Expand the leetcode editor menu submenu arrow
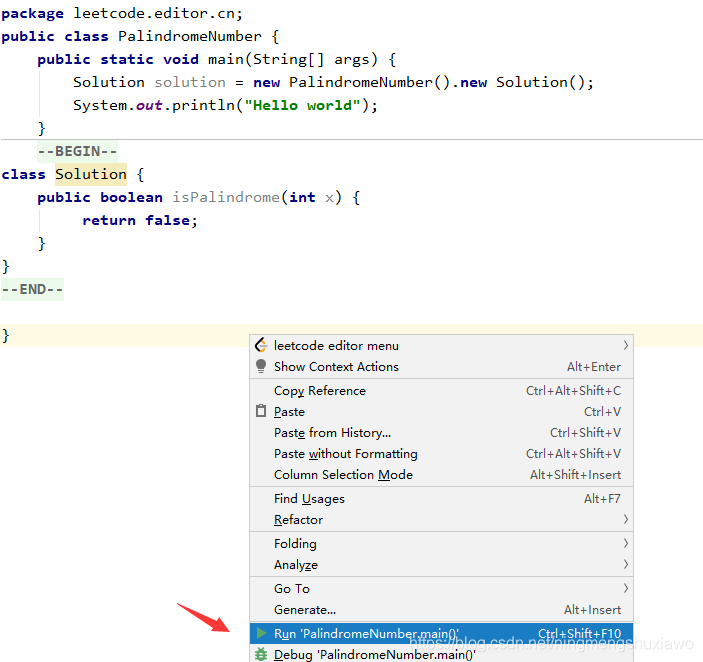Image resolution: width=703 pixels, height=662 pixels. point(626,345)
